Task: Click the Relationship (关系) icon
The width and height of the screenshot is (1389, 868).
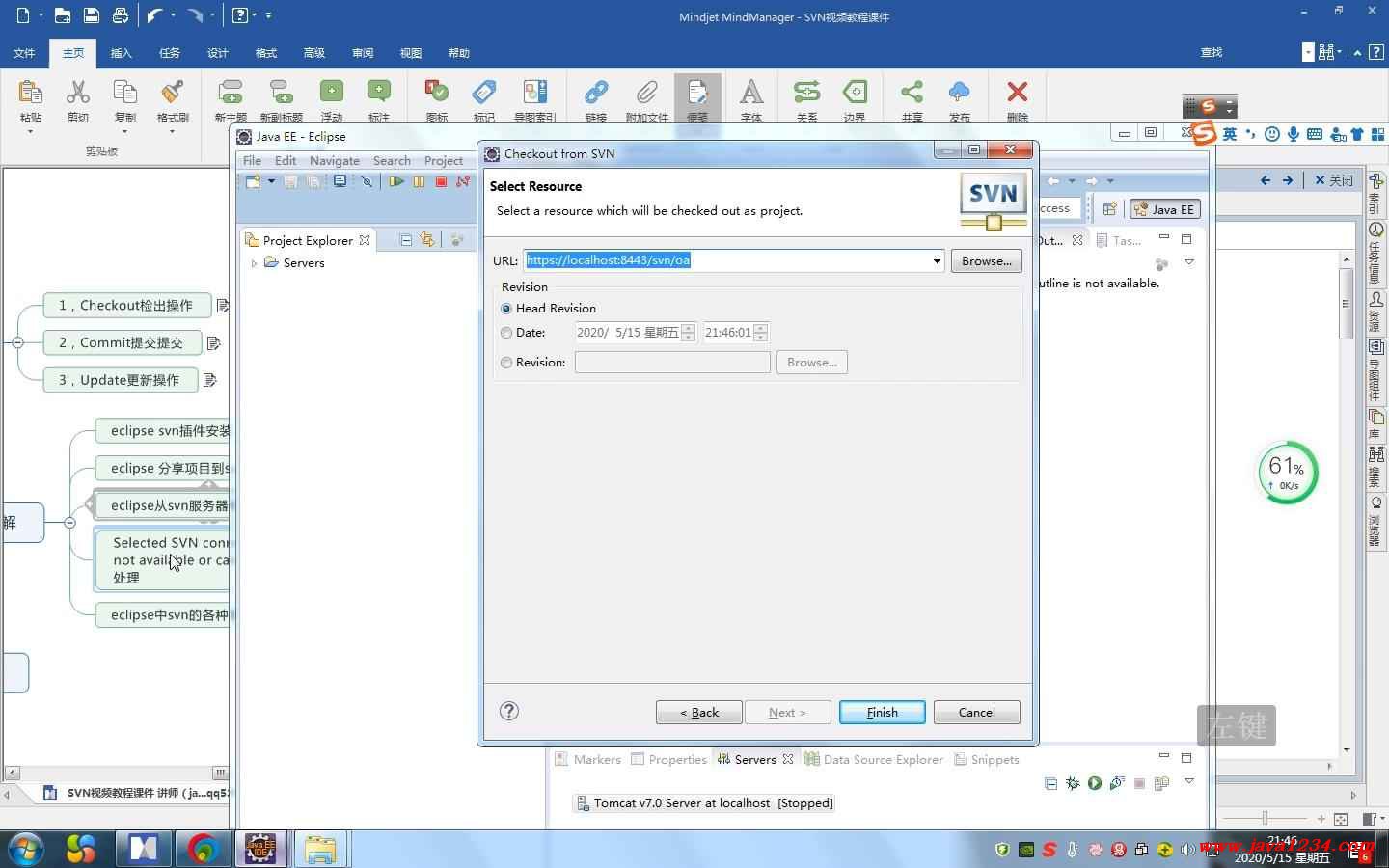Action: click(x=806, y=92)
